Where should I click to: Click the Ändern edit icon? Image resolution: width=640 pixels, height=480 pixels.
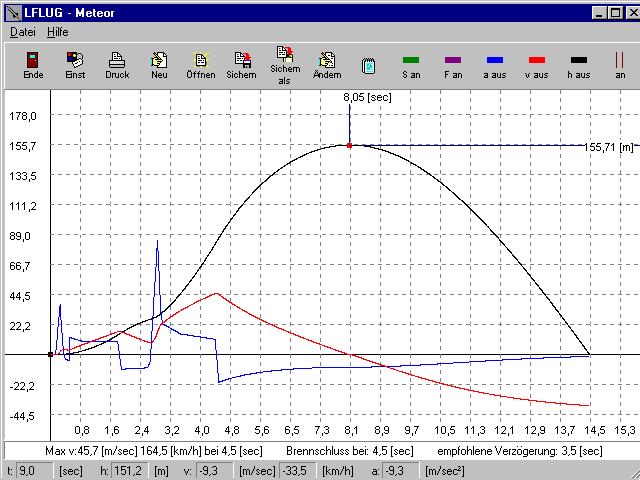pyautogui.click(x=327, y=65)
